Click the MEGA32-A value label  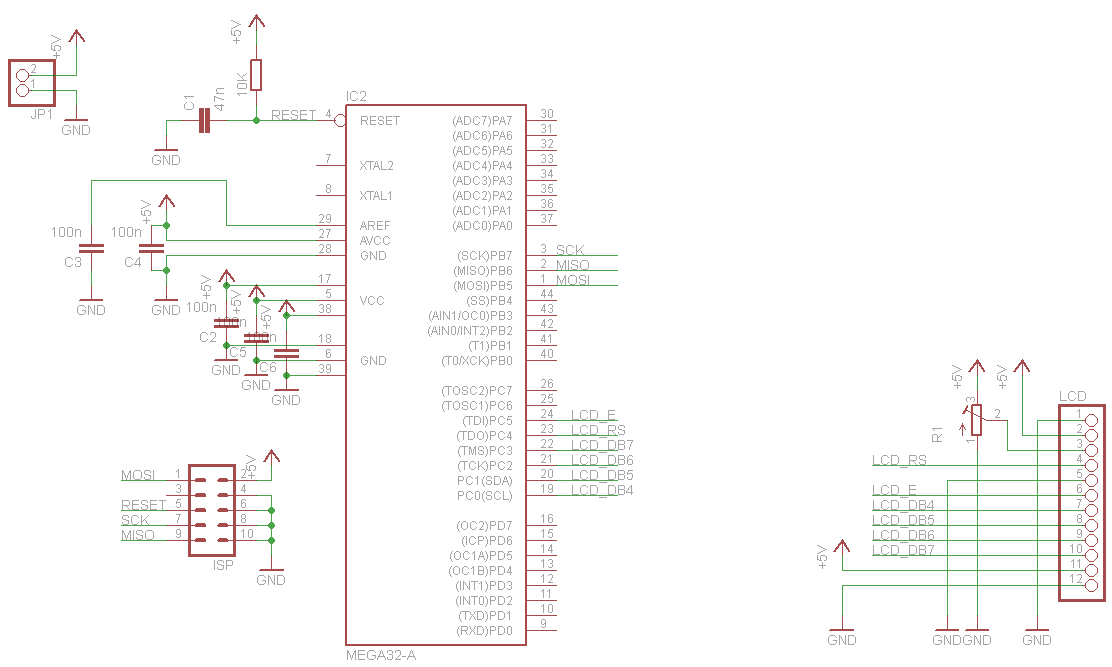(x=381, y=655)
